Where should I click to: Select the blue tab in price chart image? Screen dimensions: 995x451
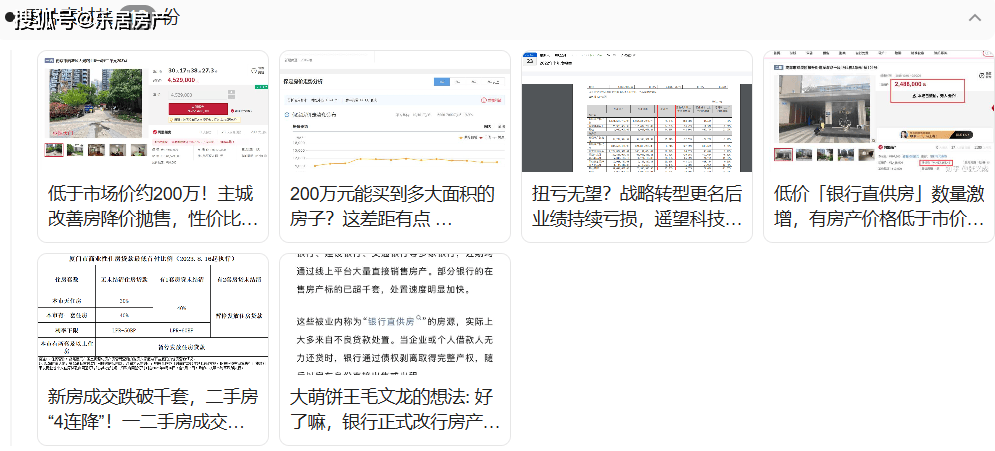[441, 81]
